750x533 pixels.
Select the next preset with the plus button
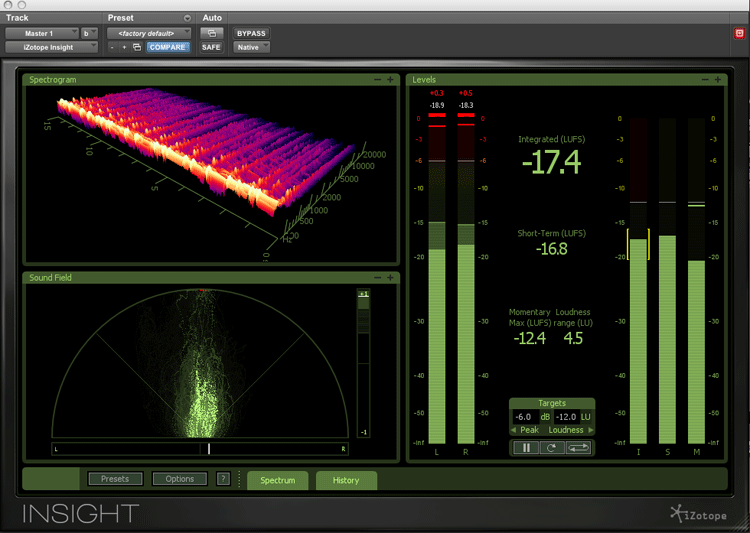(x=124, y=47)
